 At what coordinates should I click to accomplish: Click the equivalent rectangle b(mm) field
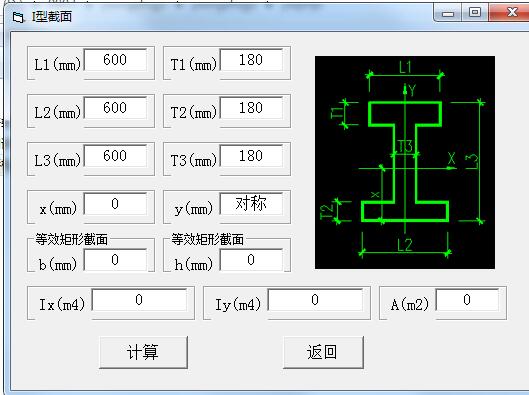115,260
